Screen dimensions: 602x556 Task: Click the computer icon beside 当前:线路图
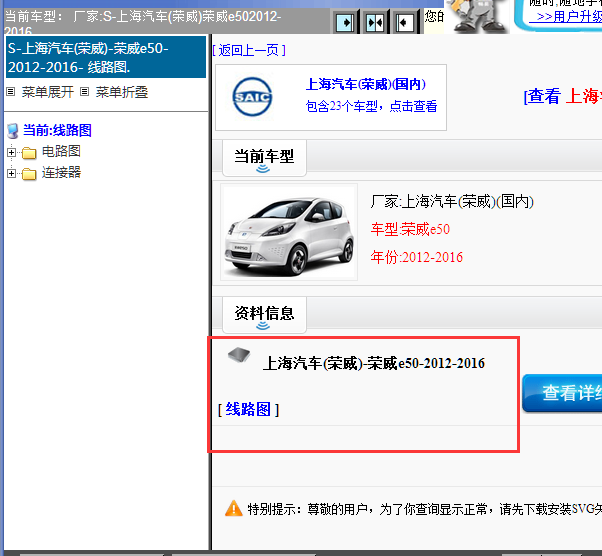point(13,131)
